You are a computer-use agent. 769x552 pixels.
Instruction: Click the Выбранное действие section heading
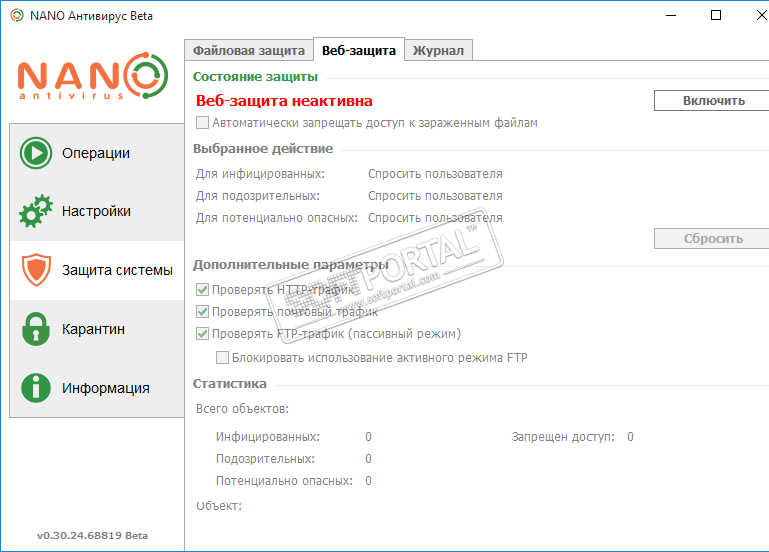[263, 149]
